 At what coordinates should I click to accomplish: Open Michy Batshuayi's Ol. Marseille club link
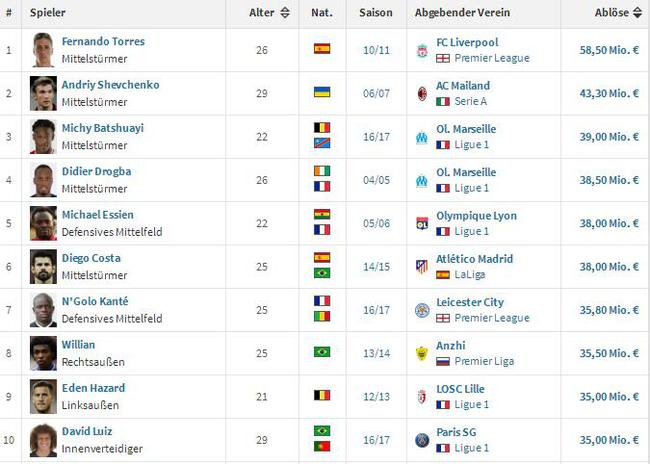point(465,129)
